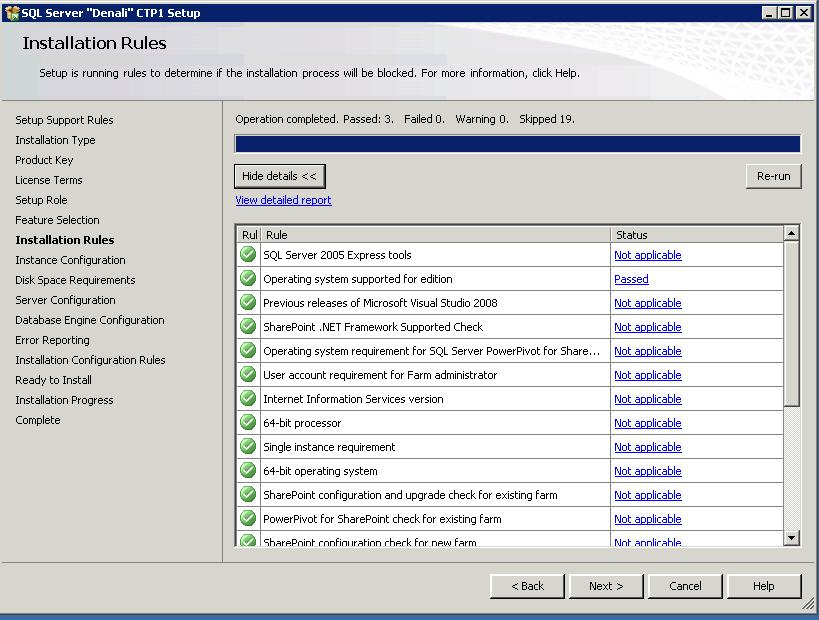
Task: Click the Status column header
Action: (x=696, y=235)
